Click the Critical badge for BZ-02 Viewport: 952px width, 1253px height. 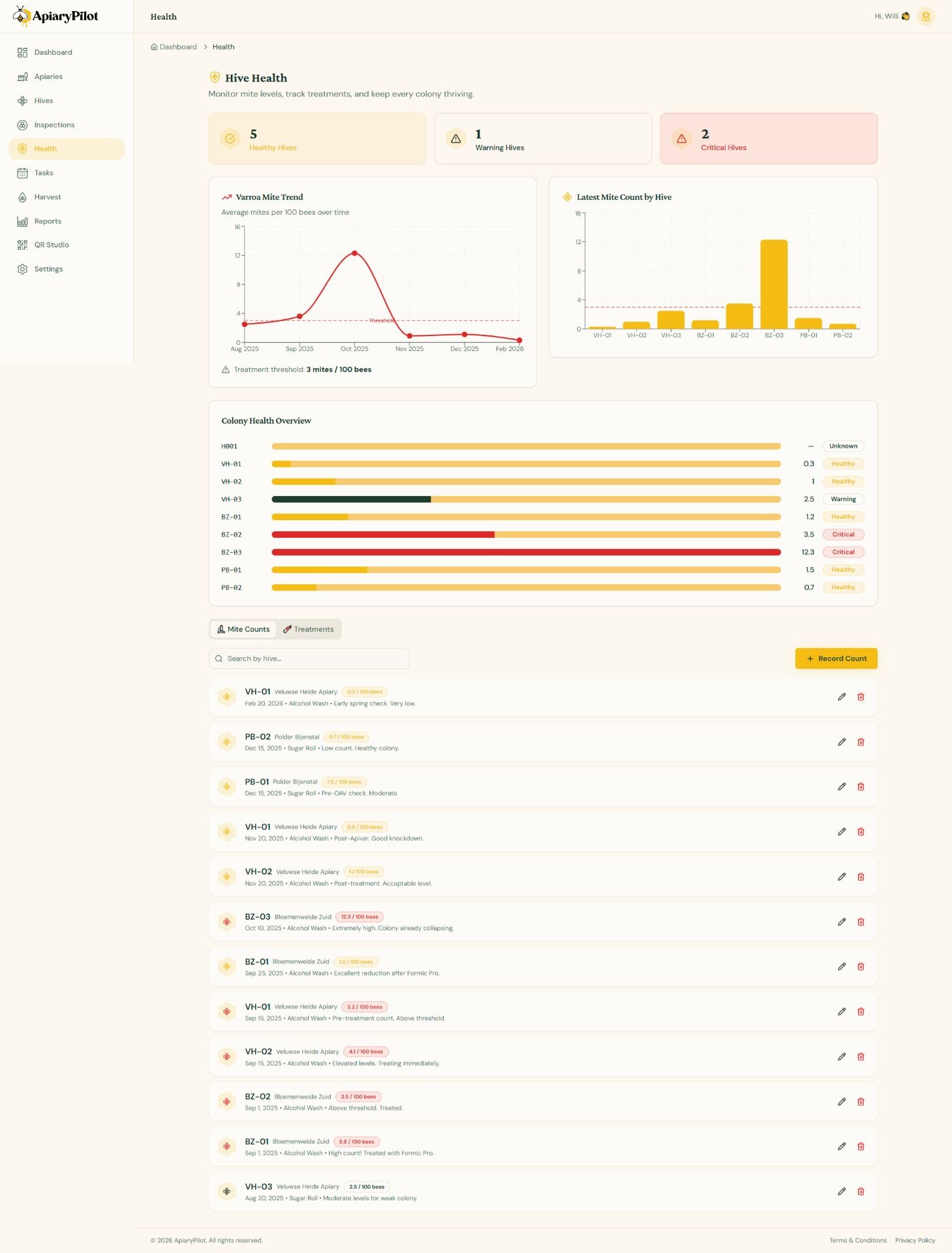click(x=843, y=534)
